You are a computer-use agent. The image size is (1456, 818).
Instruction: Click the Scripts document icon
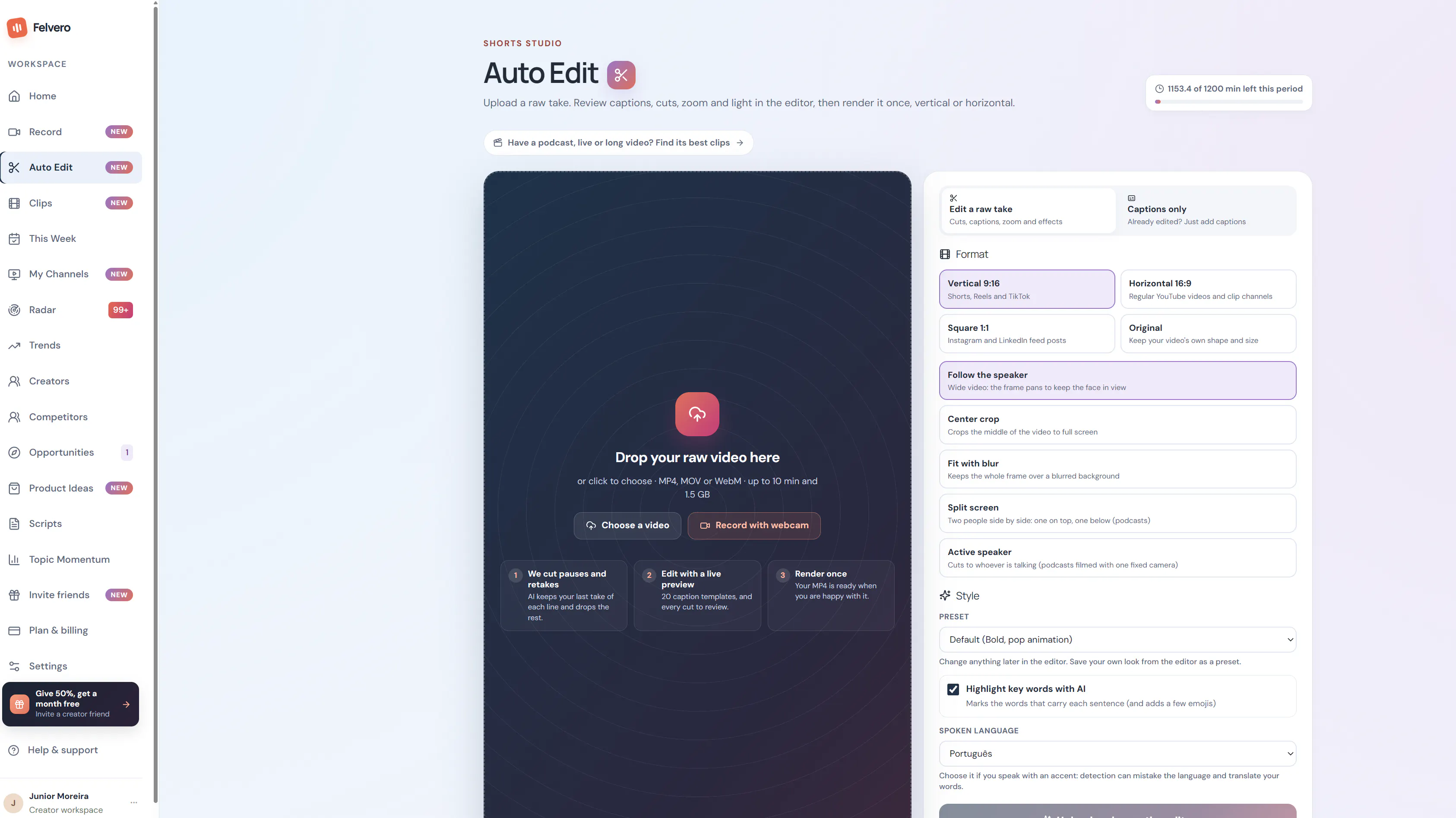tap(15, 523)
